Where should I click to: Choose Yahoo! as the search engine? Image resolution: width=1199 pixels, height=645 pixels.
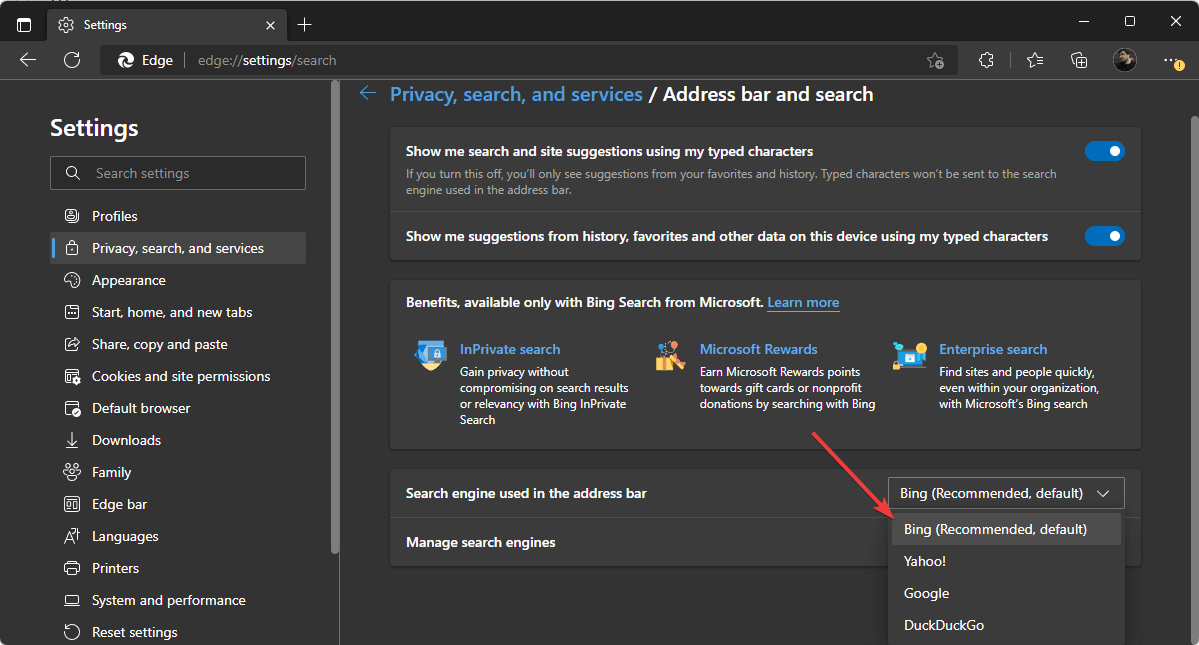(1006, 561)
